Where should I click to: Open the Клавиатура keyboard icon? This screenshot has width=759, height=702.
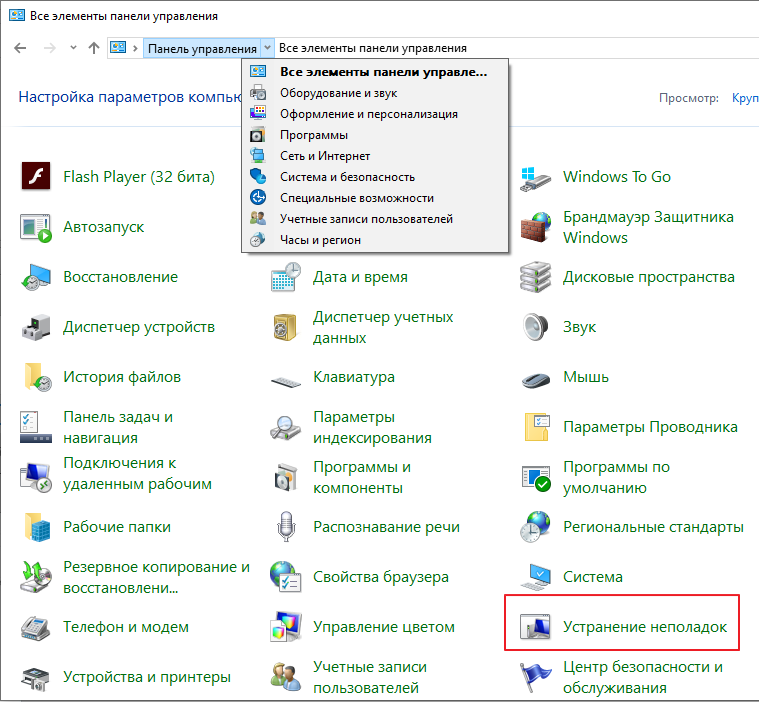[x=286, y=378]
